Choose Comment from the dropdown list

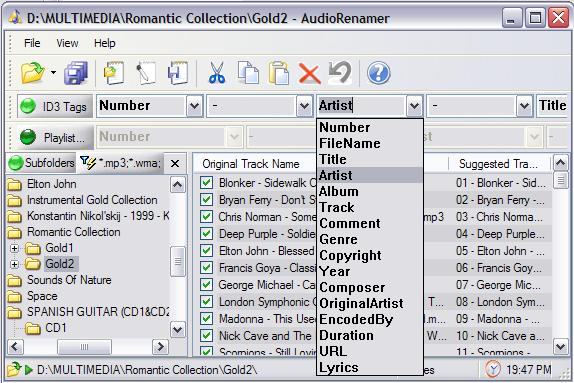(370, 223)
